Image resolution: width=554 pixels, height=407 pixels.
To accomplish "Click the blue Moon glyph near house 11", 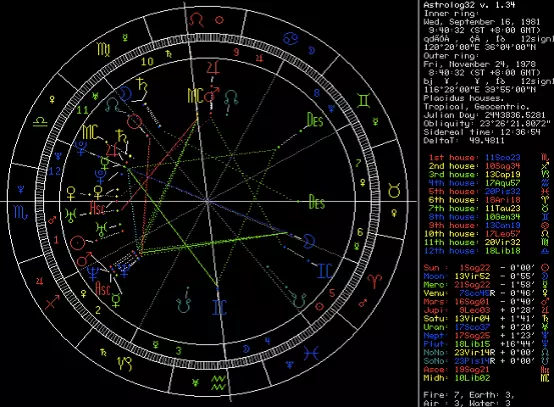I will [x=125, y=93].
